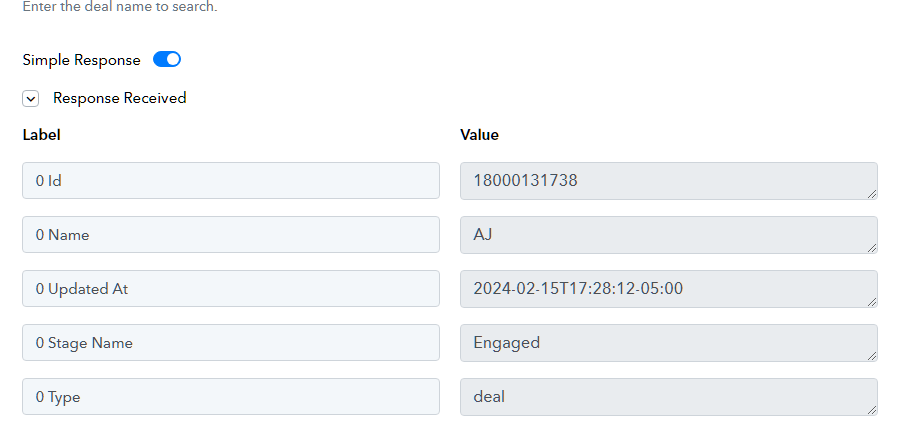Select the 0 Stage Name label field
This screenshot has width=897, height=428.
[x=231, y=343]
